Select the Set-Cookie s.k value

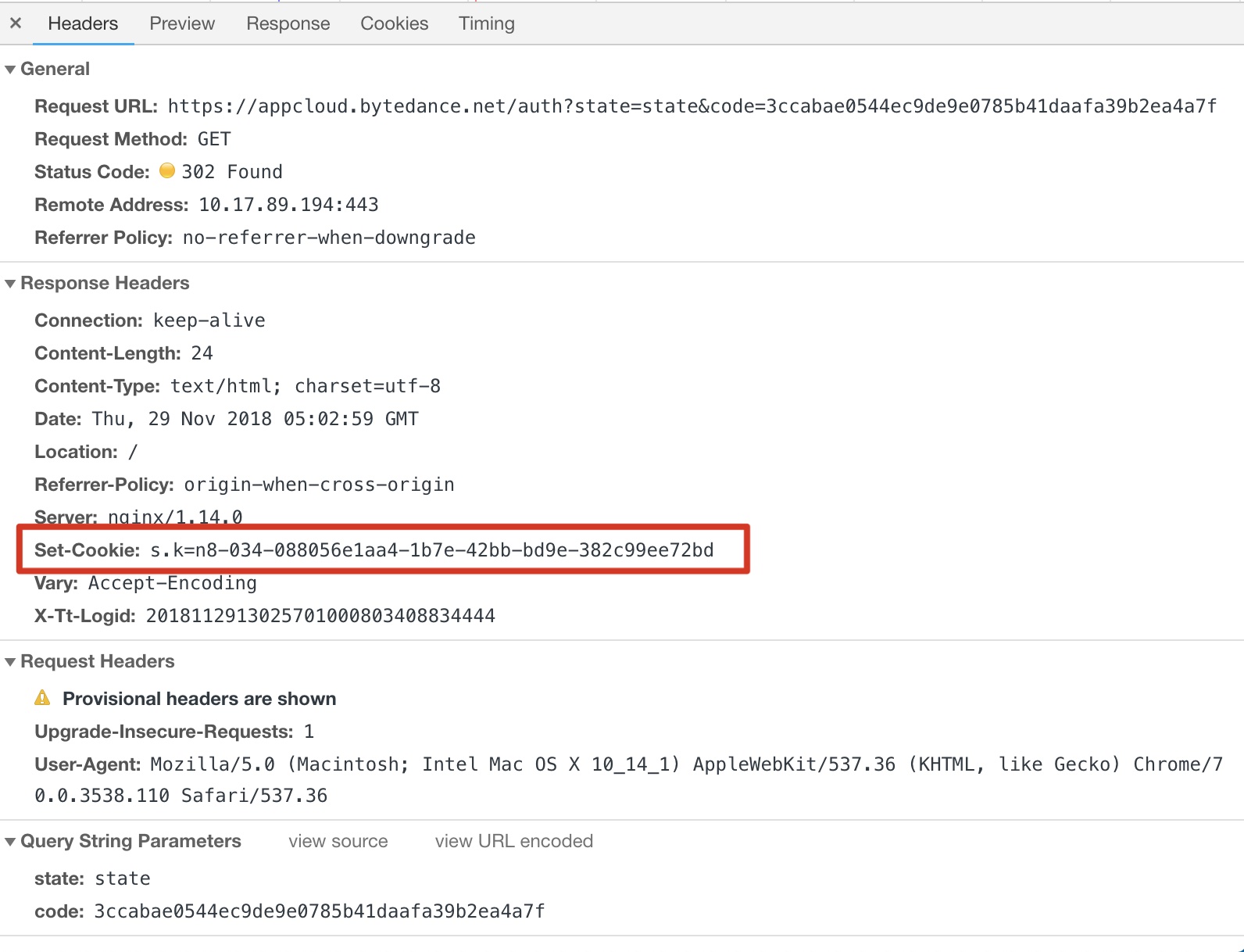[432, 550]
